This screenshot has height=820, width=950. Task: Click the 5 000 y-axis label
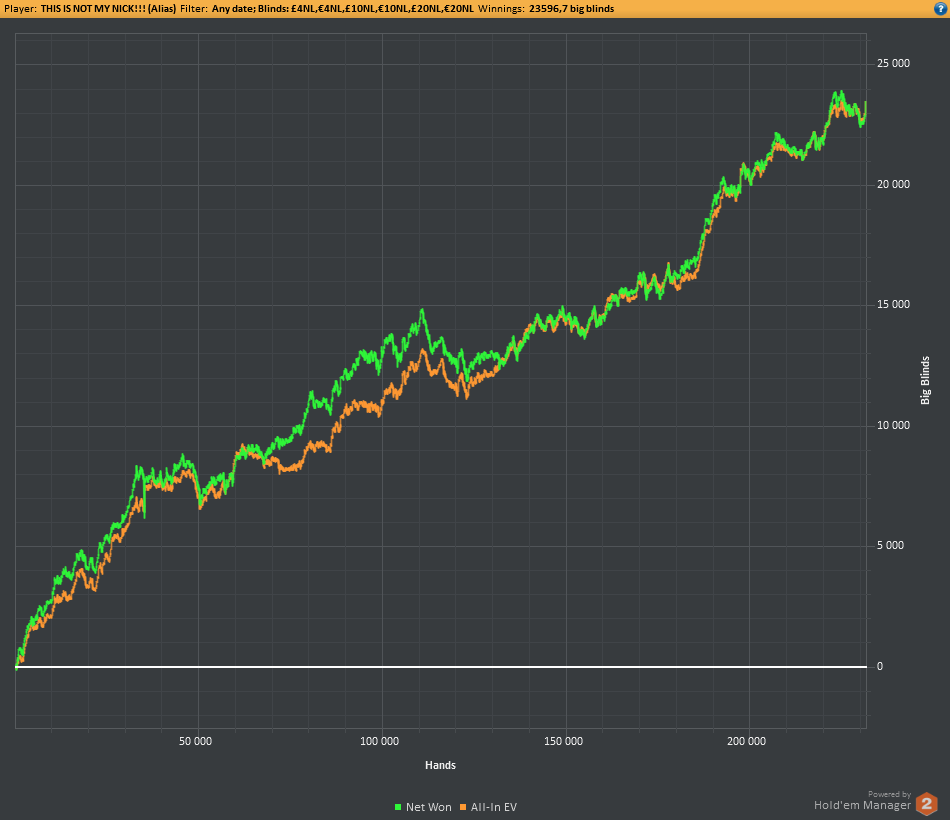tap(890, 545)
